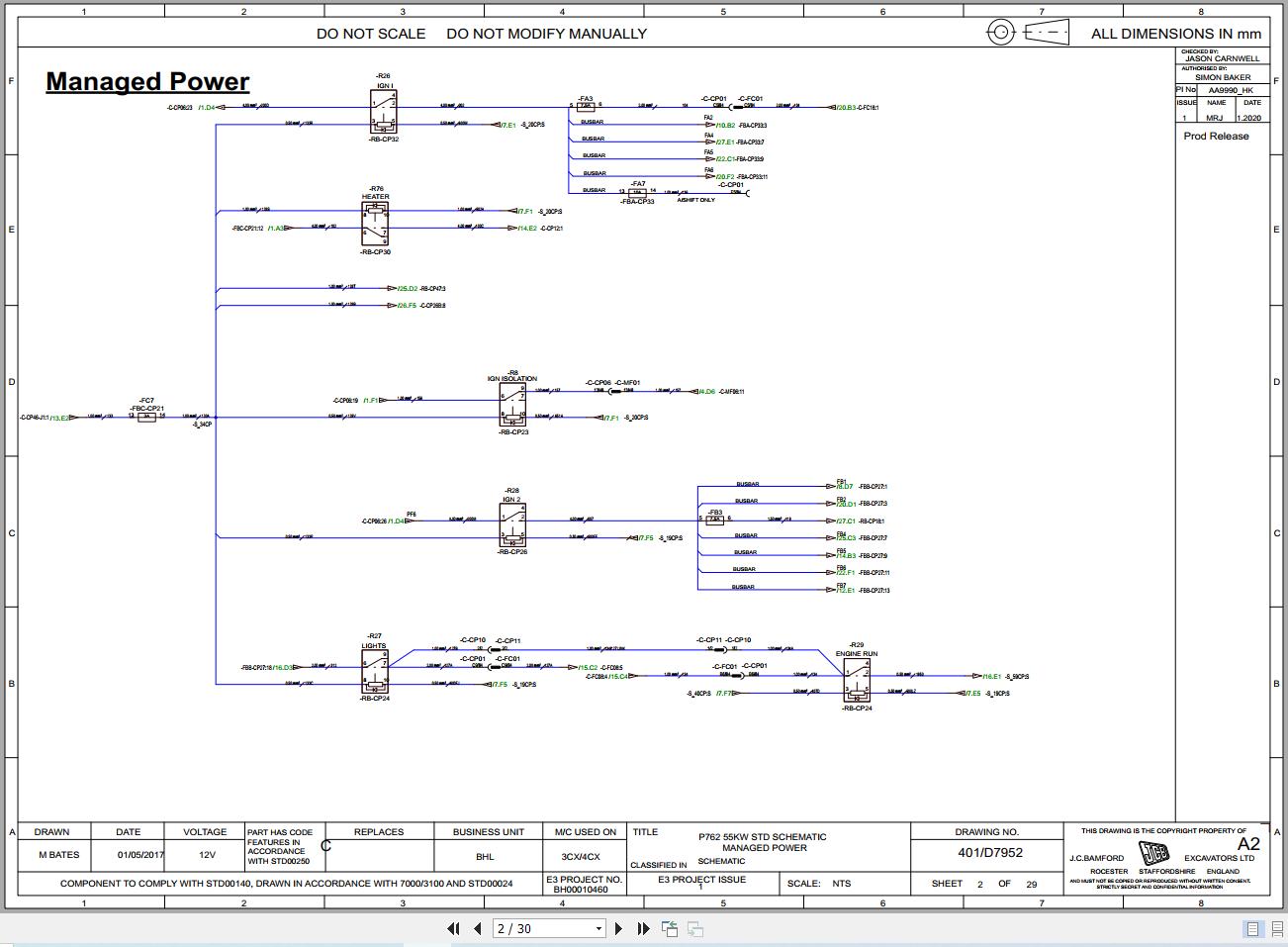Click the P762 55KW STD SCHEMATIC title
1288x947 pixels.
(x=762, y=837)
